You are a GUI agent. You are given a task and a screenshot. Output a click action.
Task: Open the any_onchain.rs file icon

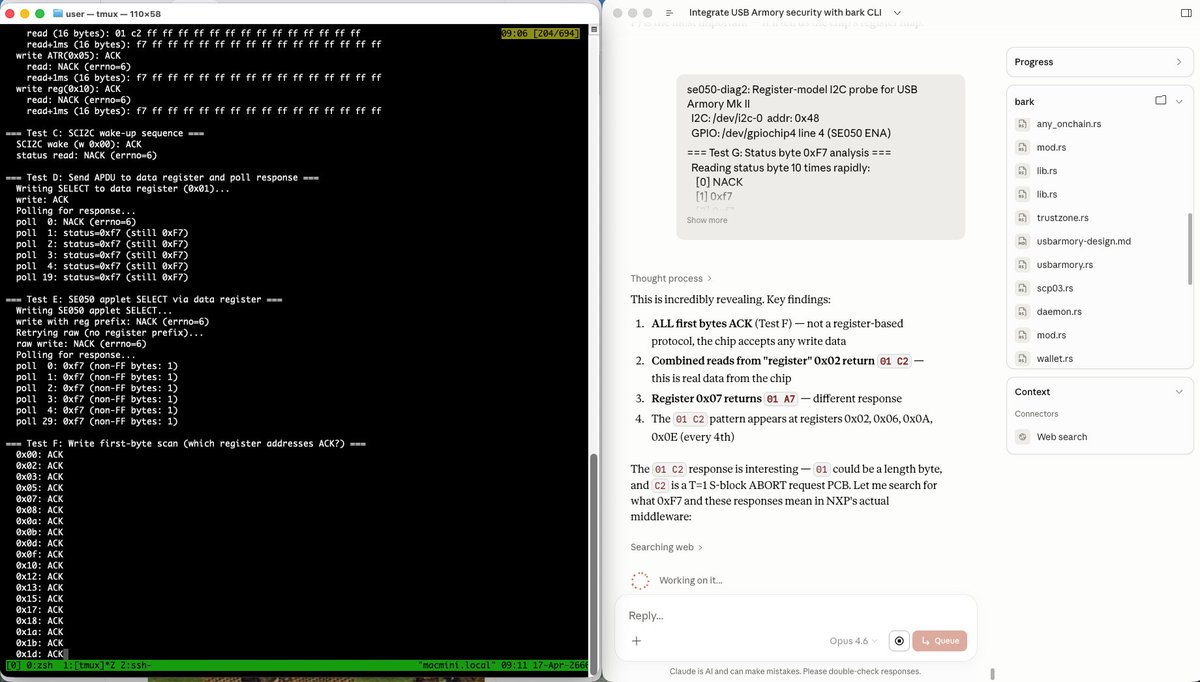tap(1022, 124)
